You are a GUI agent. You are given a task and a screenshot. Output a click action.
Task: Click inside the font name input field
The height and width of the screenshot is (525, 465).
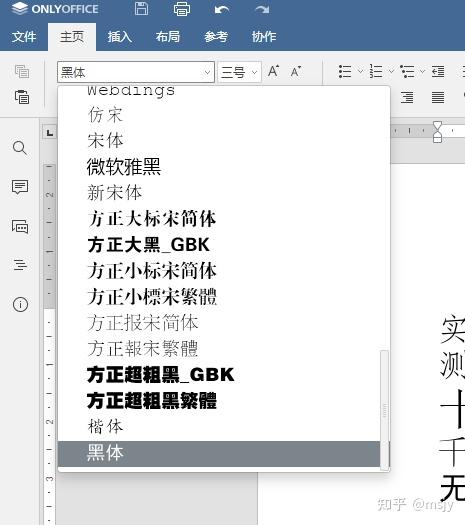[x=131, y=72]
